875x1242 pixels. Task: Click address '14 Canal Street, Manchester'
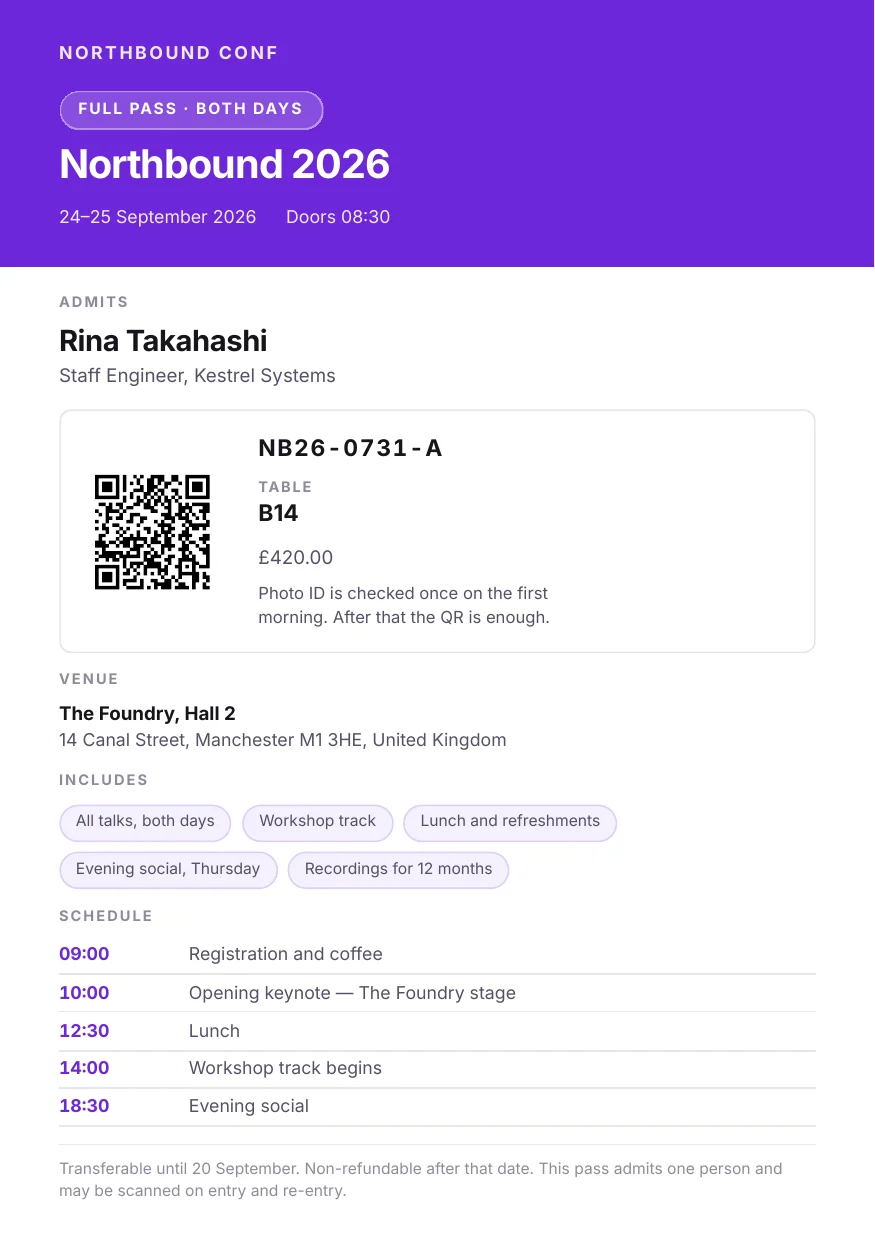click(x=283, y=741)
